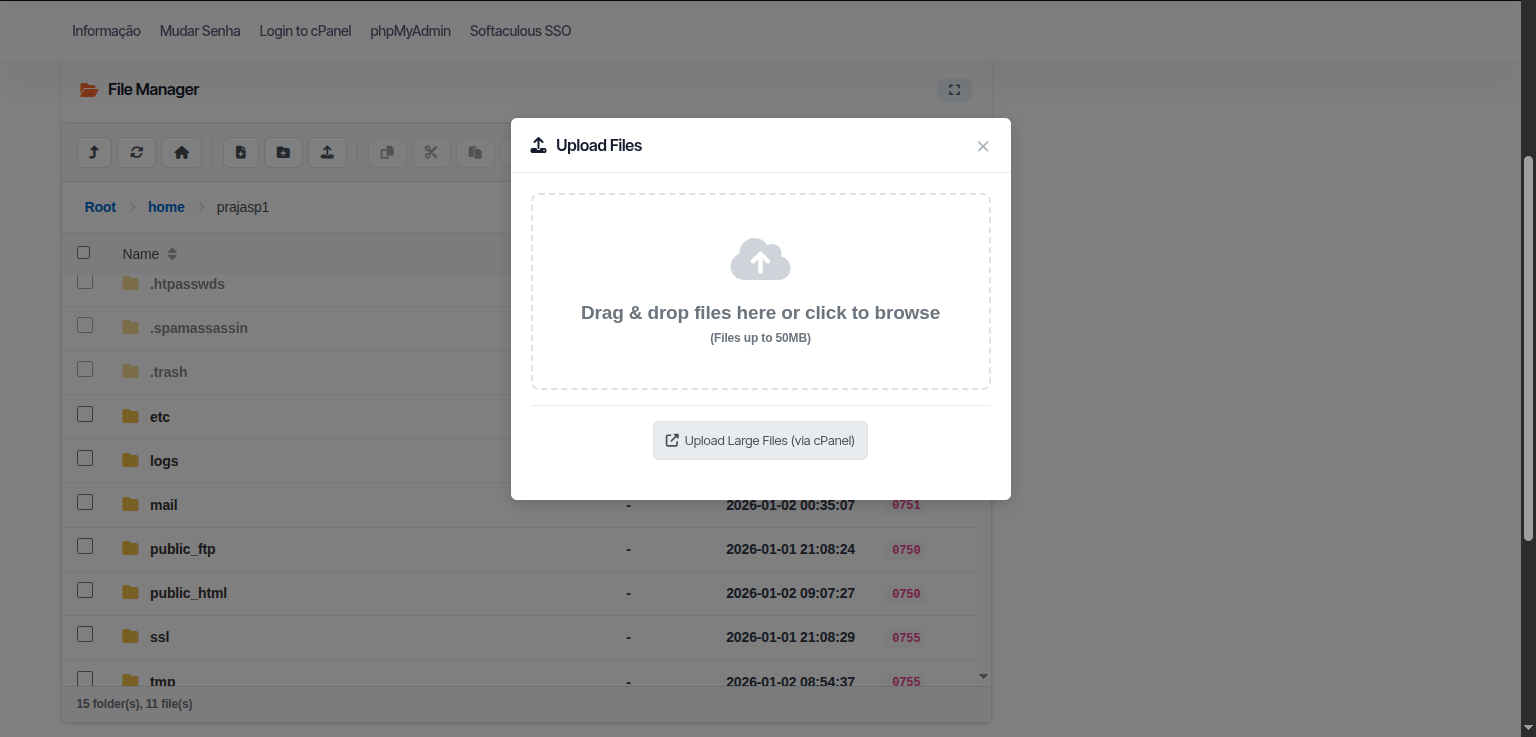Select Mudar Senha in the navigation bar
This screenshot has width=1536, height=737.
(199, 31)
